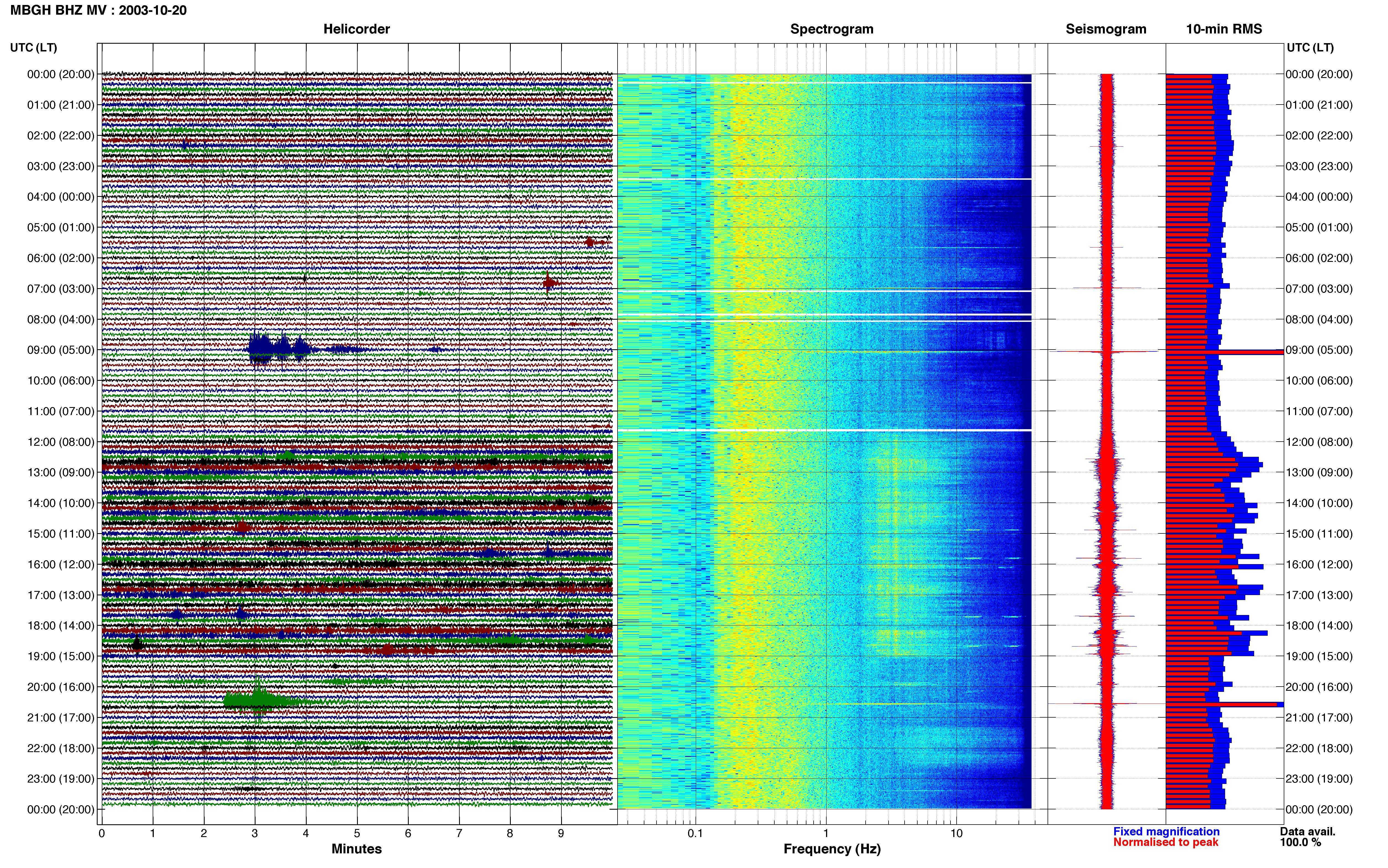Screen dimensions: 1388x868
Task: Click the '10' tick on the frequency axis
Action: tap(956, 833)
